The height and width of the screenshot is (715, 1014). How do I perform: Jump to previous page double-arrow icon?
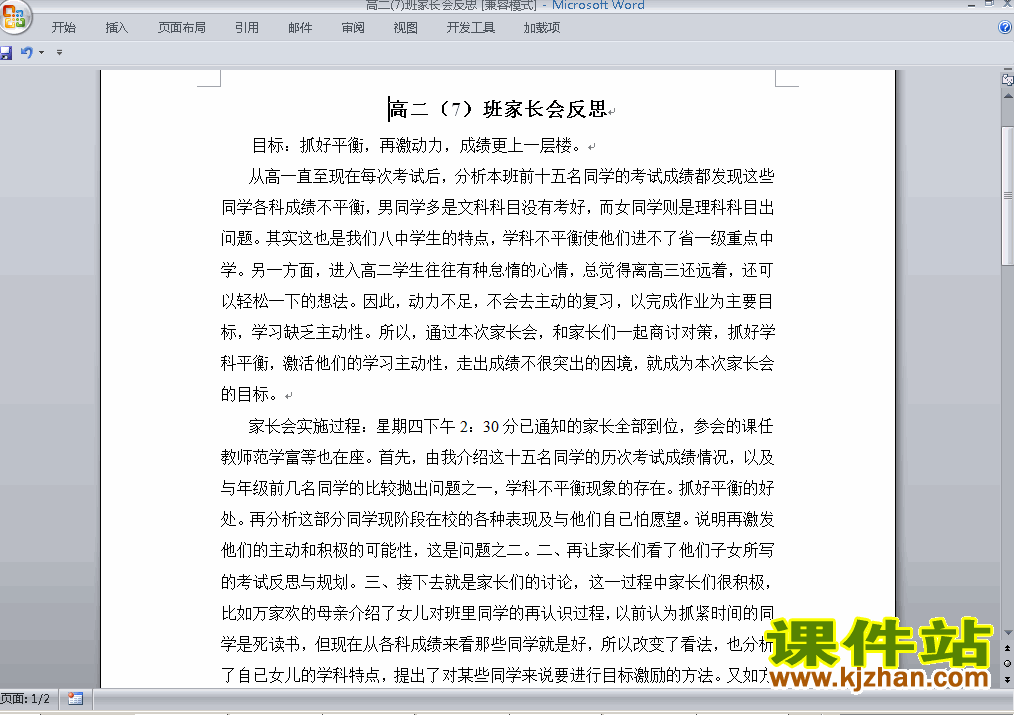(1008, 648)
